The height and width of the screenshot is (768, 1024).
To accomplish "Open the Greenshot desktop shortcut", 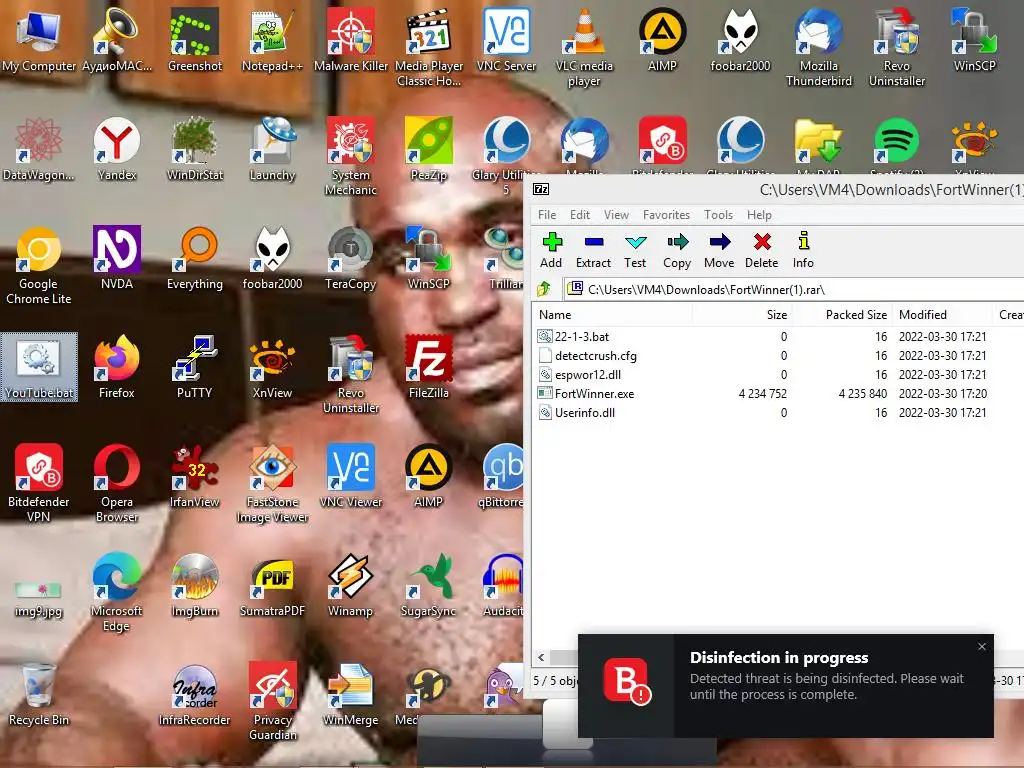I will (x=195, y=39).
